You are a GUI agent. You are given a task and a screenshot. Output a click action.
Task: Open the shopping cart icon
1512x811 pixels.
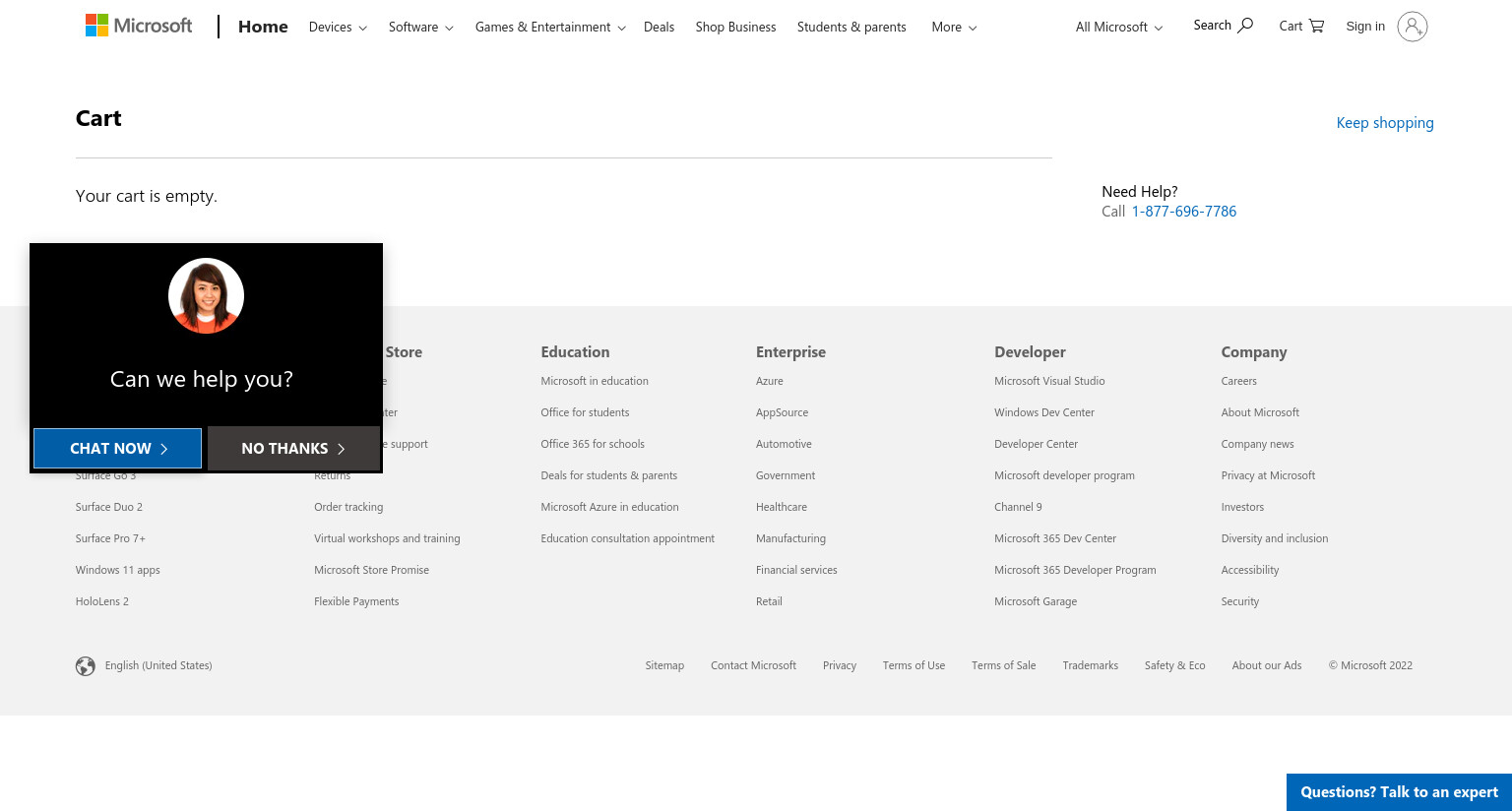coord(1316,26)
